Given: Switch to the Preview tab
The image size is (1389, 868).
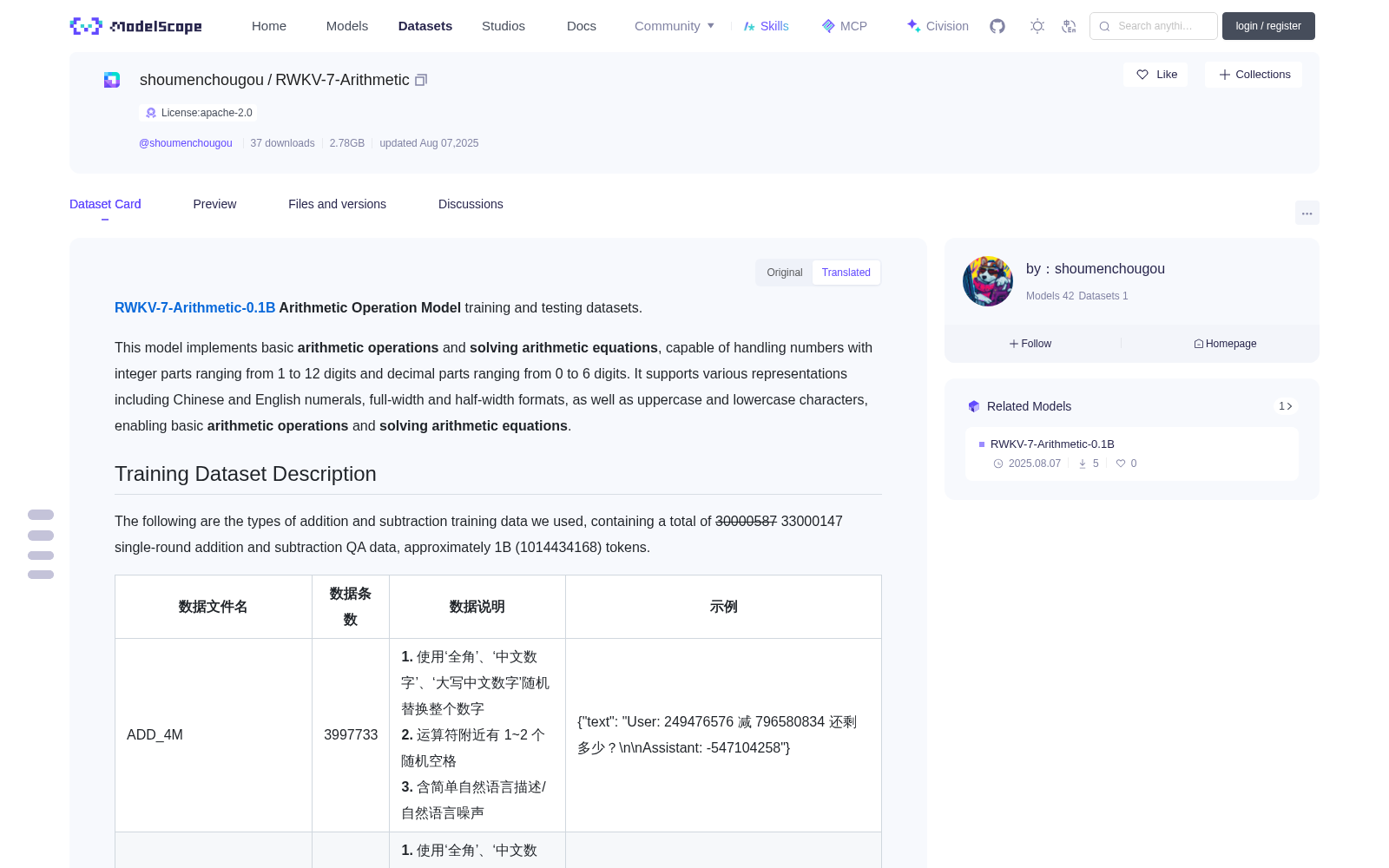Looking at the screenshot, I should 214,204.
